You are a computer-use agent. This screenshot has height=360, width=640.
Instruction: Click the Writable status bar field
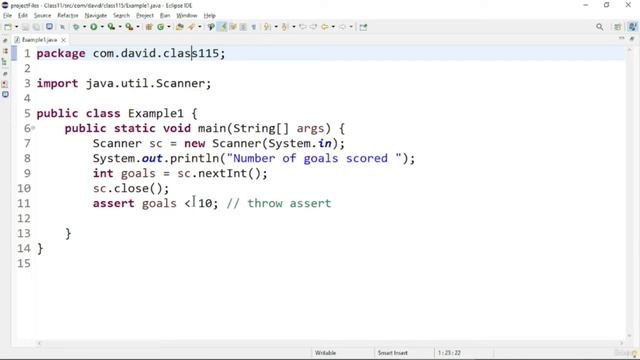[x=325, y=353]
